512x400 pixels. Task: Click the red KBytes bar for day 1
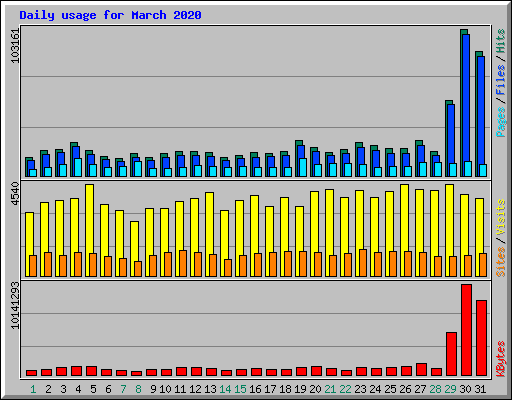31,373
